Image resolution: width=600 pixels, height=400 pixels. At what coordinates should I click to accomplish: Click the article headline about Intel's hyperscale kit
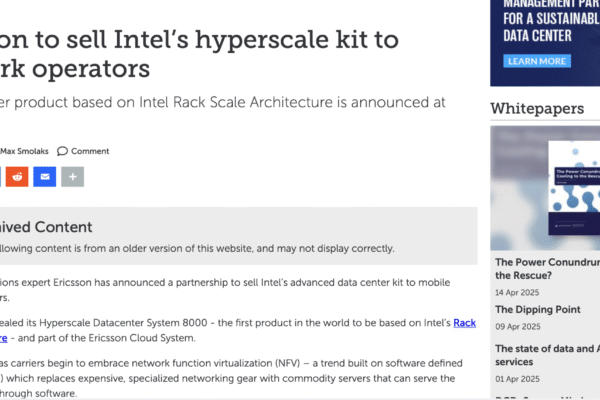click(x=199, y=54)
